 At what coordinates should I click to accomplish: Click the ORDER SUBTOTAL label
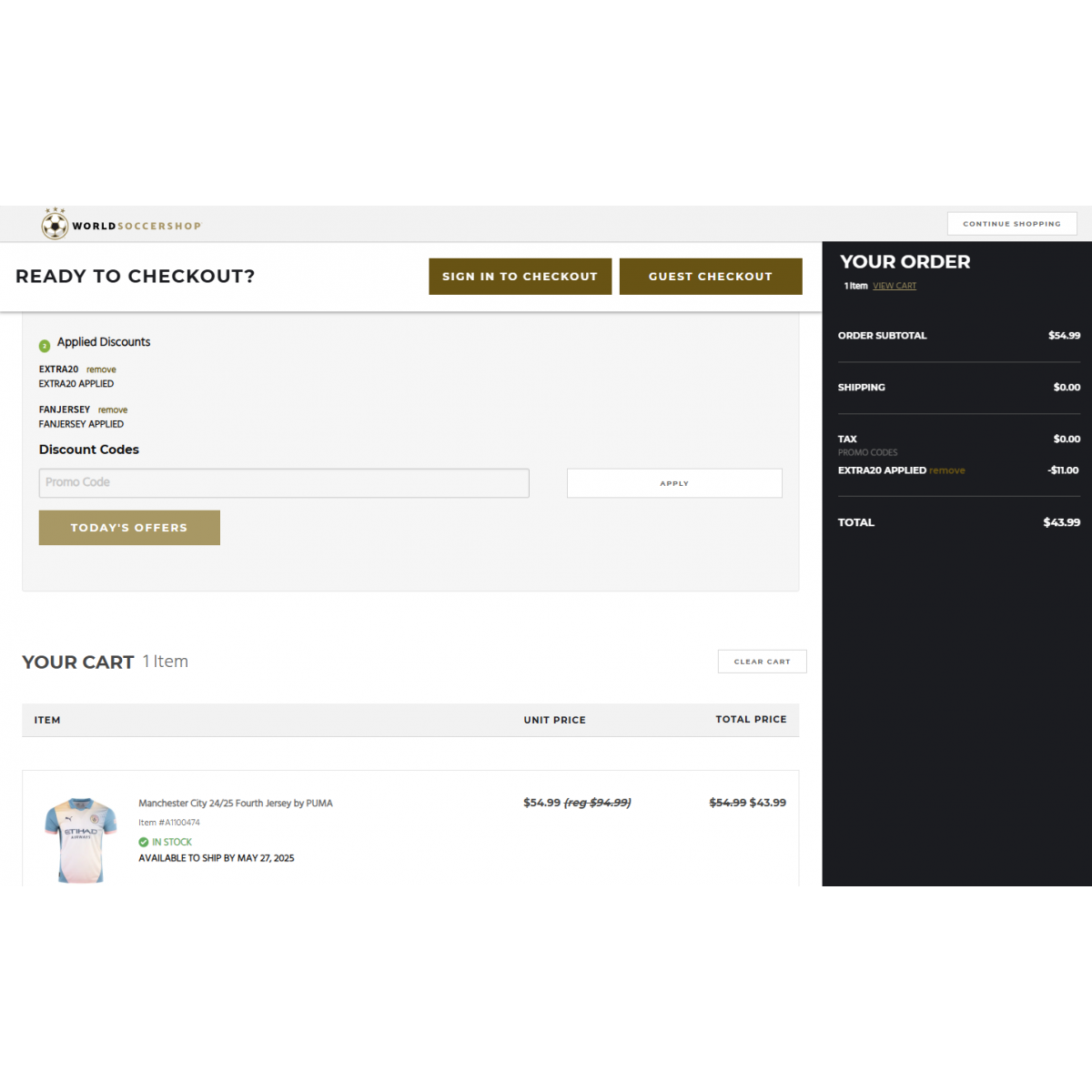pos(883,336)
